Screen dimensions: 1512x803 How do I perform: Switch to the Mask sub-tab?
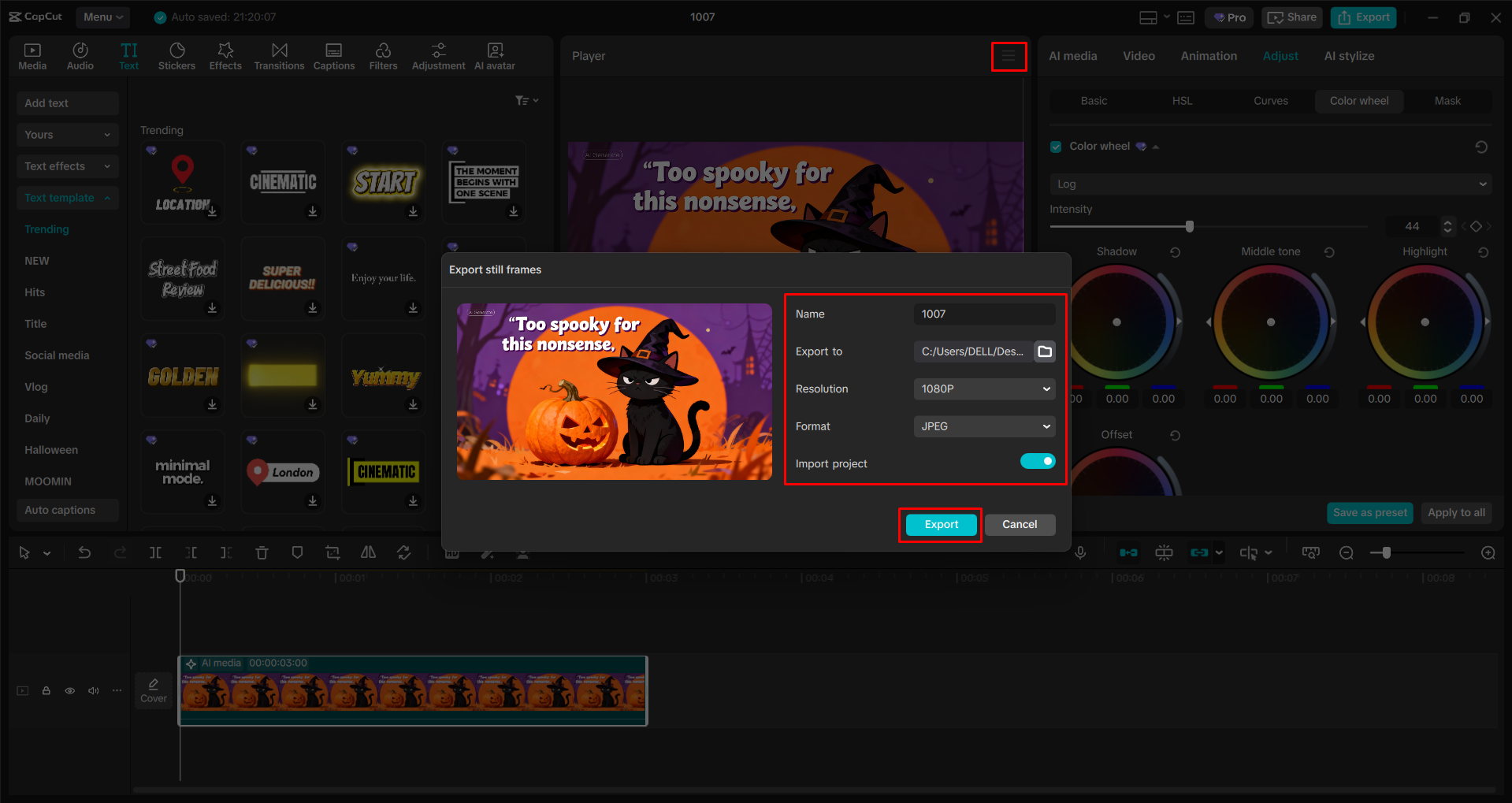1447,101
